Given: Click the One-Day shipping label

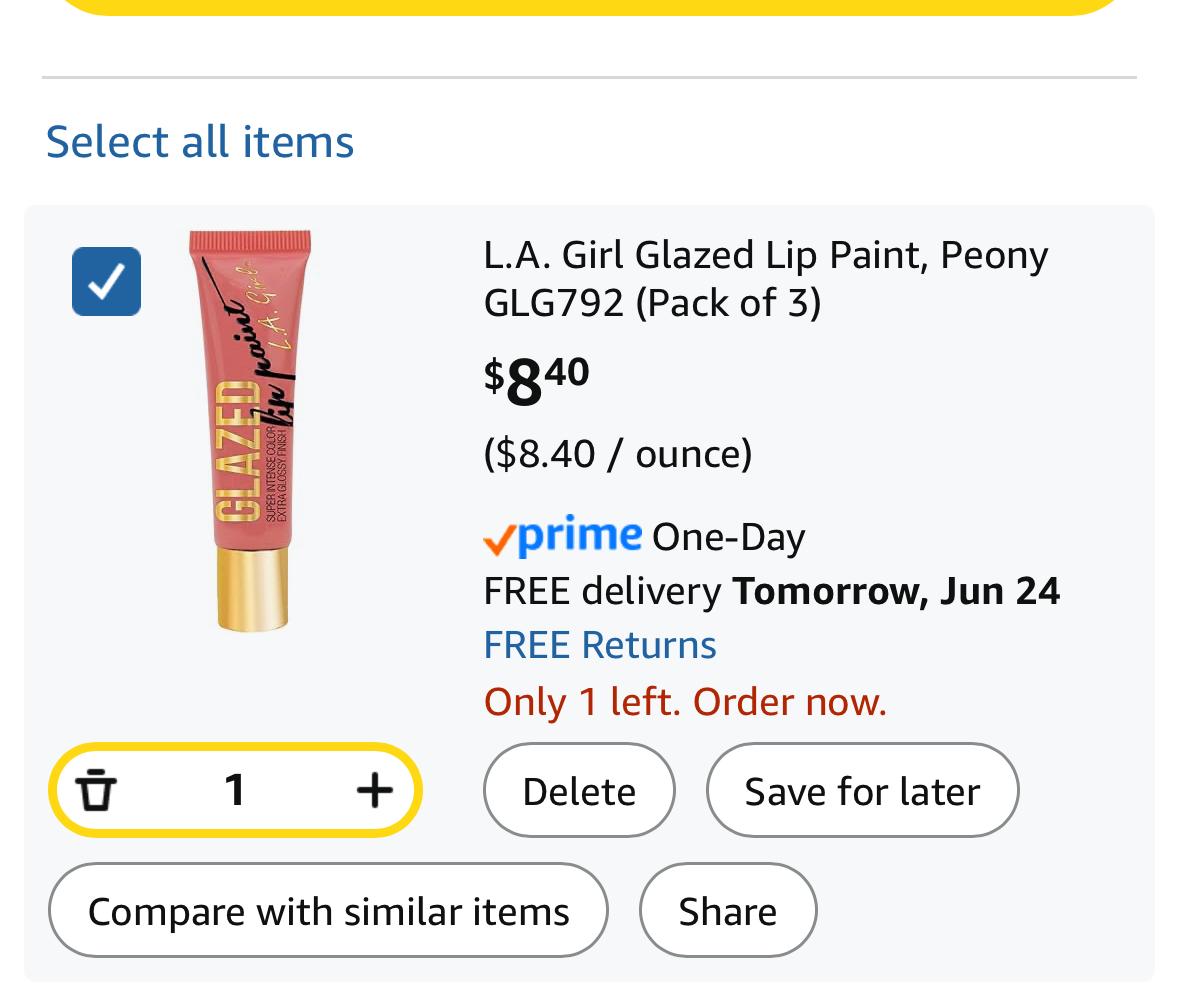Looking at the screenshot, I should [x=729, y=537].
